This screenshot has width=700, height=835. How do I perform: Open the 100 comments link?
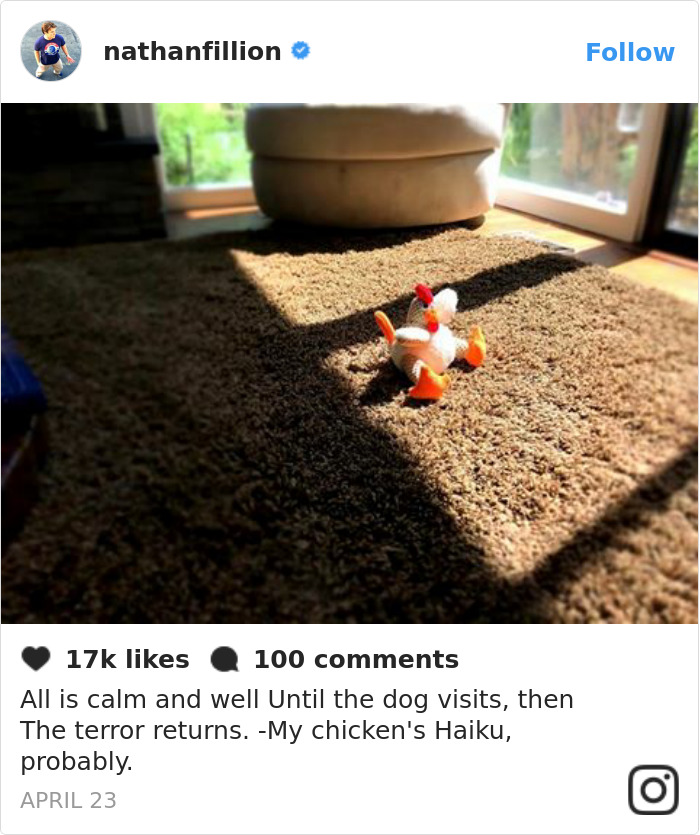[356, 659]
